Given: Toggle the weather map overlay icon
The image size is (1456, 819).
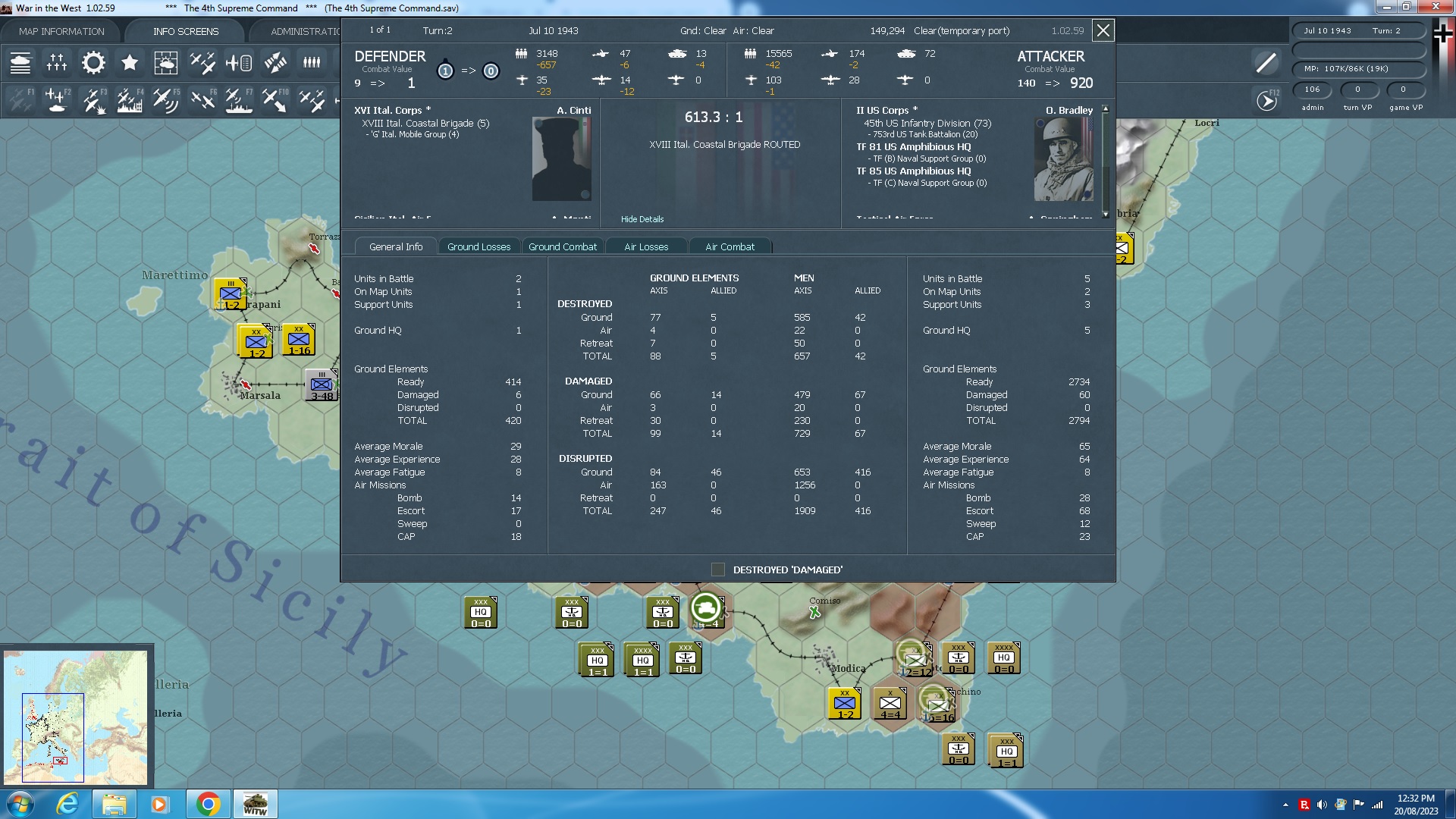Looking at the screenshot, I should click(x=166, y=63).
